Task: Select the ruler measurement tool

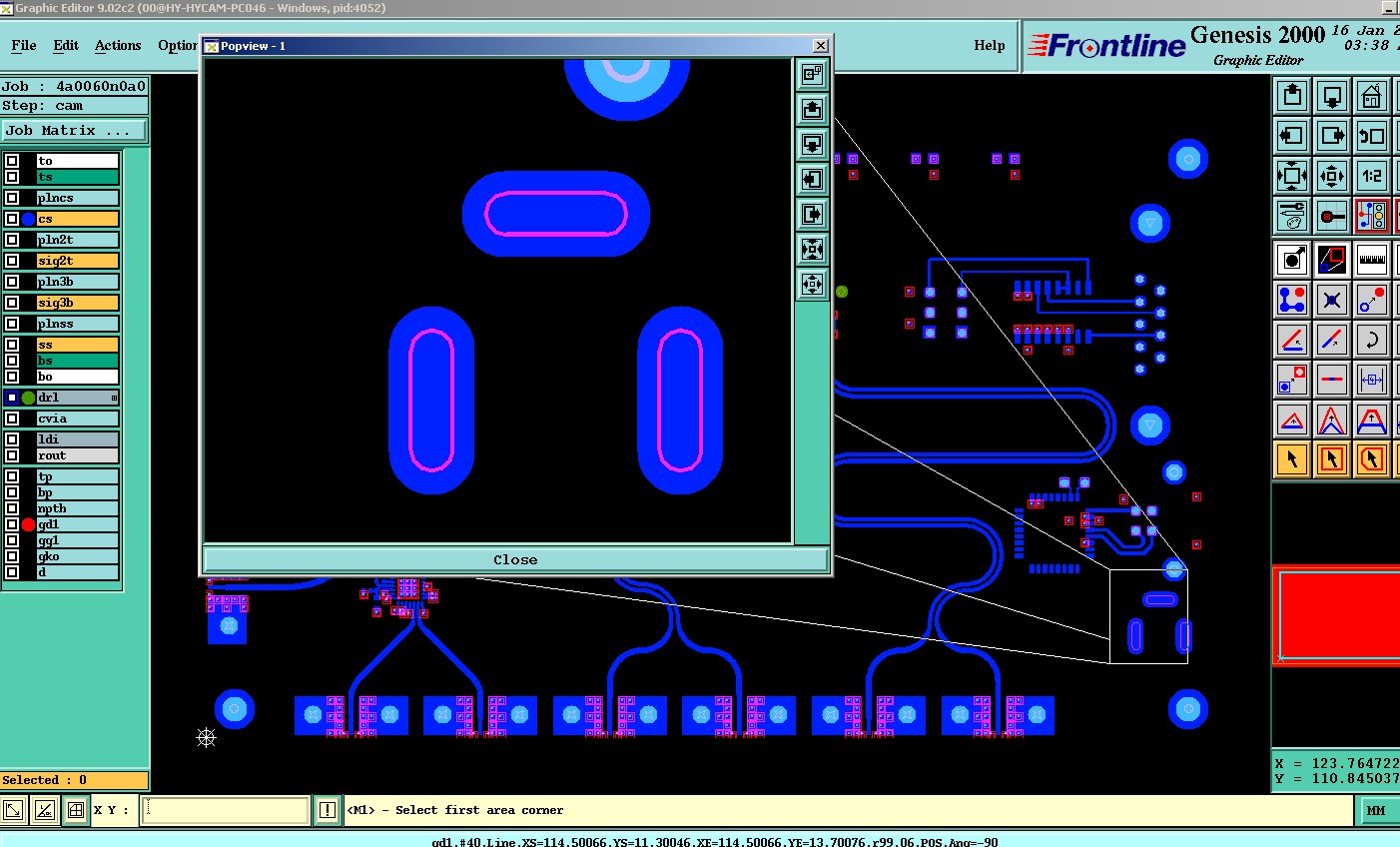Action: (x=1372, y=260)
